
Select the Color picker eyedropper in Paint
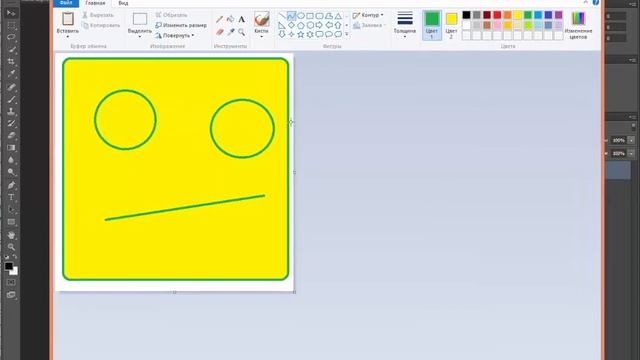[x=231, y=32]
